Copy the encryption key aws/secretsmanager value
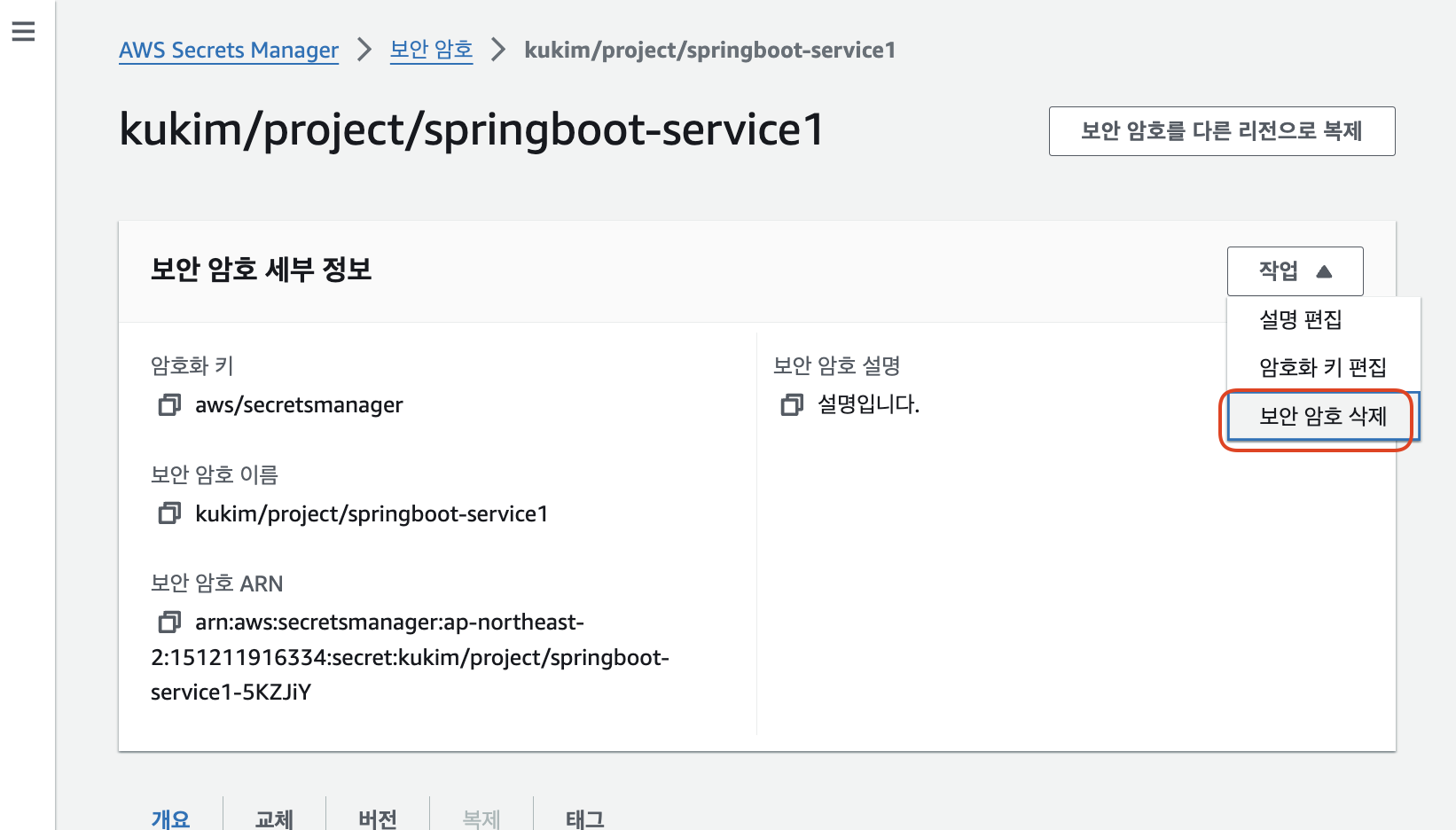 point(169,405)
